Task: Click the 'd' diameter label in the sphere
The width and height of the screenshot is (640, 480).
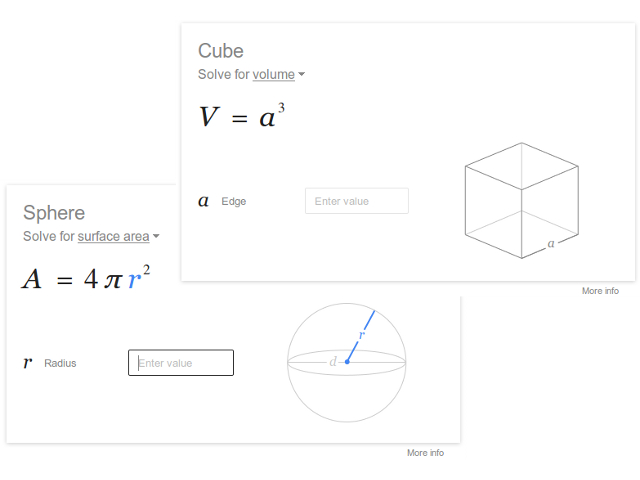Action: click(x=333, y=361)
